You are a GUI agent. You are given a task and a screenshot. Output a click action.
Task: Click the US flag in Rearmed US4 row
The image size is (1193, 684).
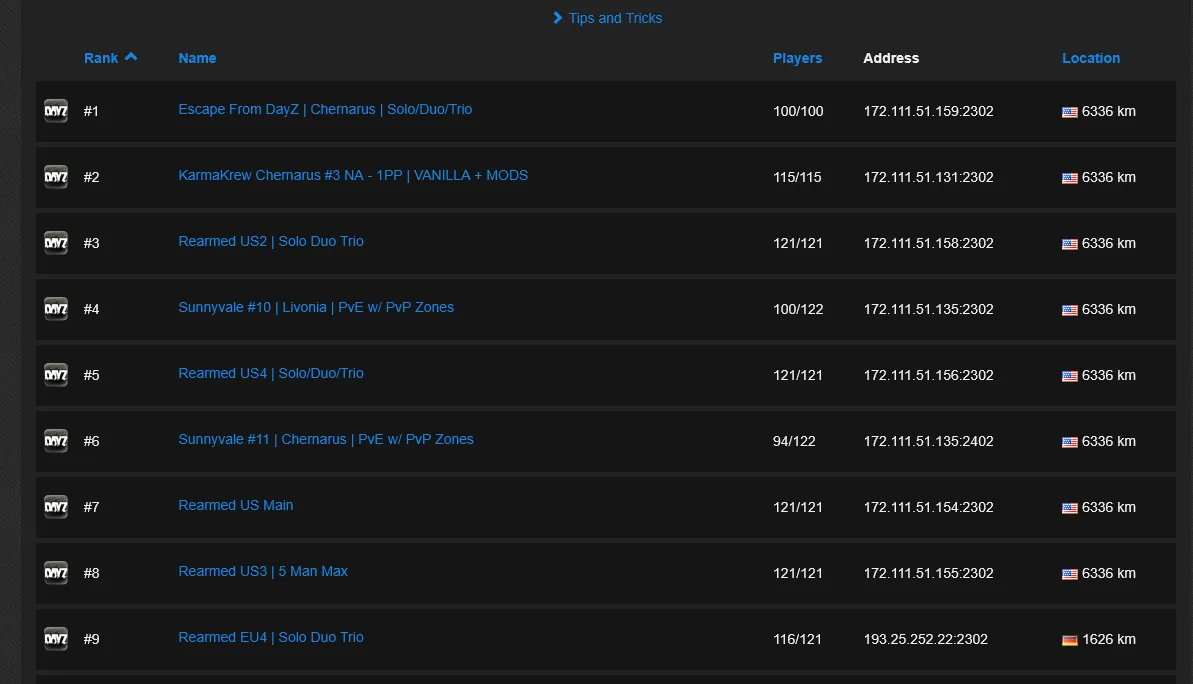(x=1070, y=376)
